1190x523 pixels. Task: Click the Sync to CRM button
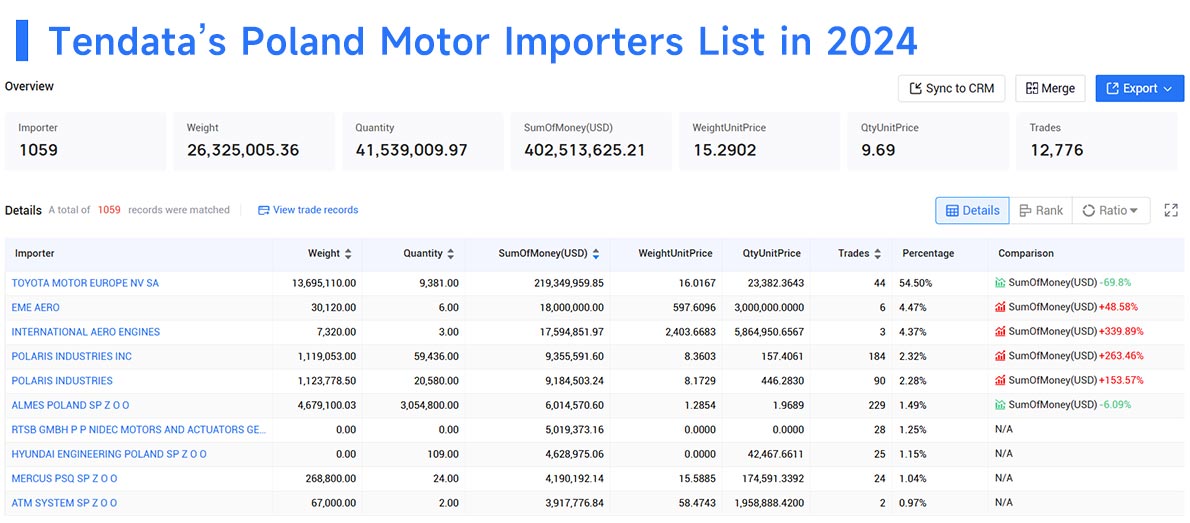click(x=951, y=88)
